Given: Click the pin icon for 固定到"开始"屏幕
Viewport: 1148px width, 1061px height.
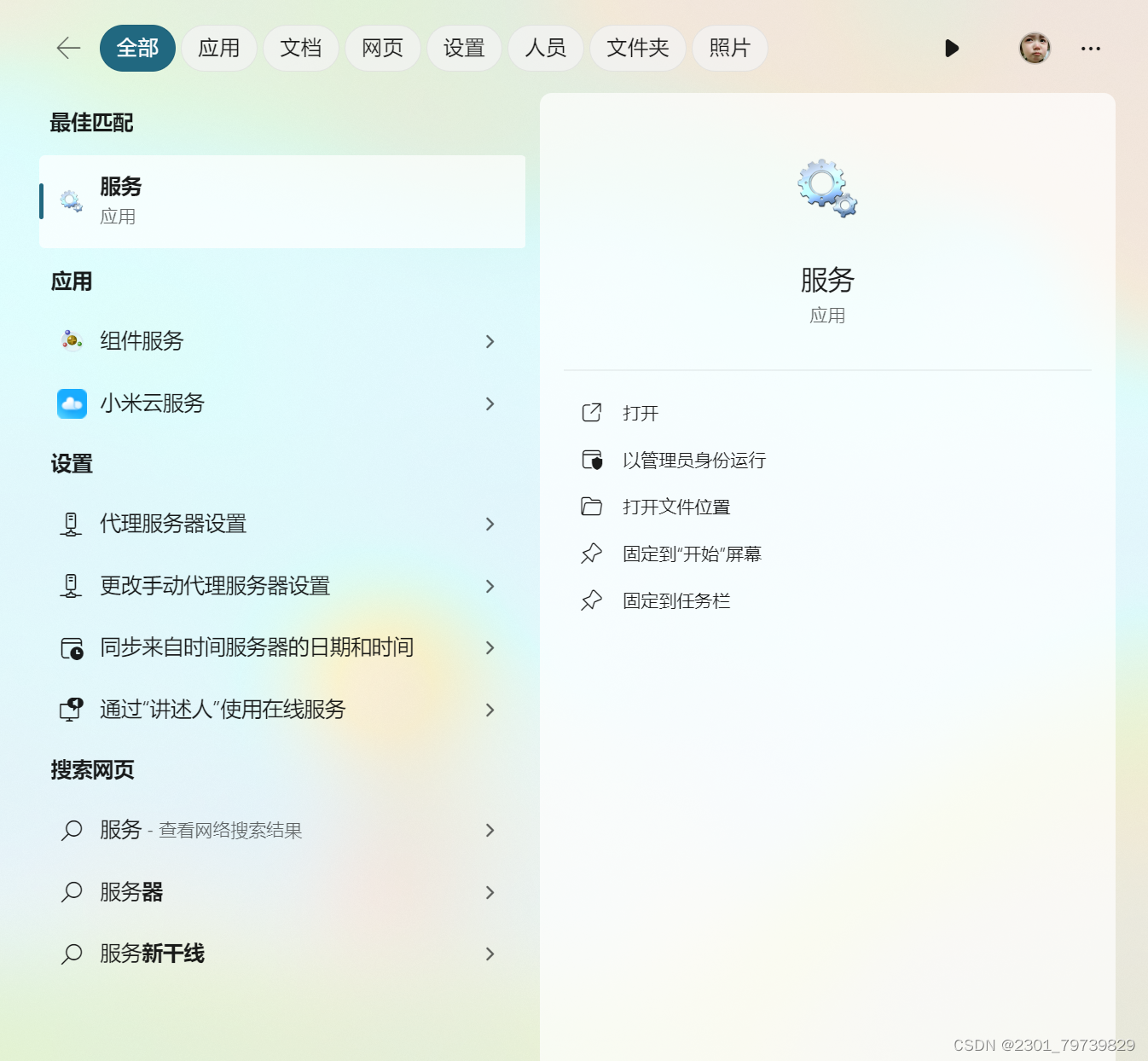Looking at the screenshot, I should pyautogui.click(x=591, y=554).
